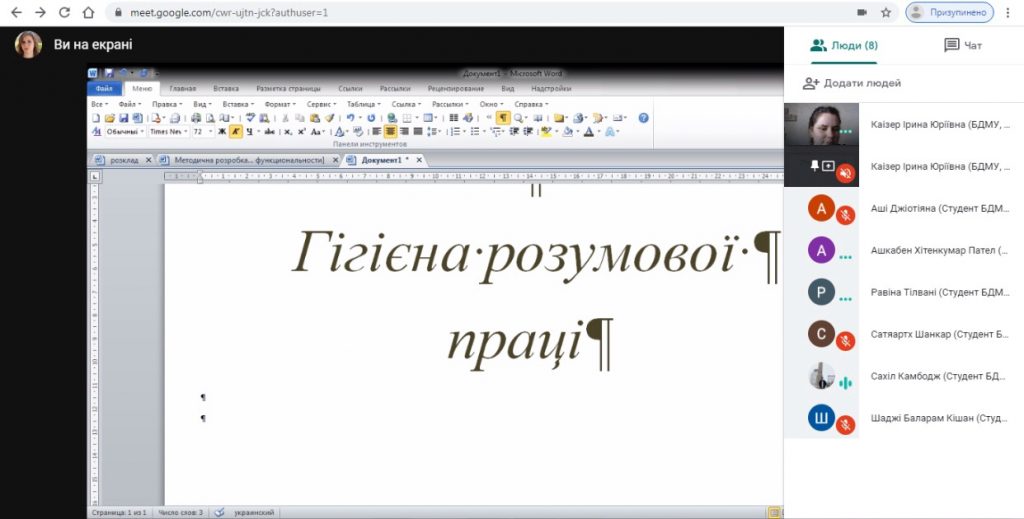Click the camera permission icon in address bar

point(861,13)
